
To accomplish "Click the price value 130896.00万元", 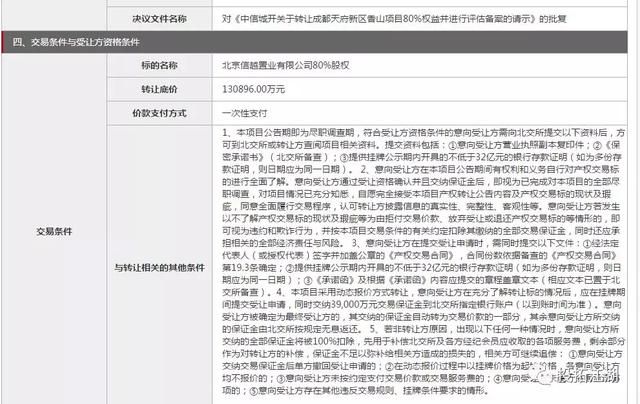I will (253, 89).
